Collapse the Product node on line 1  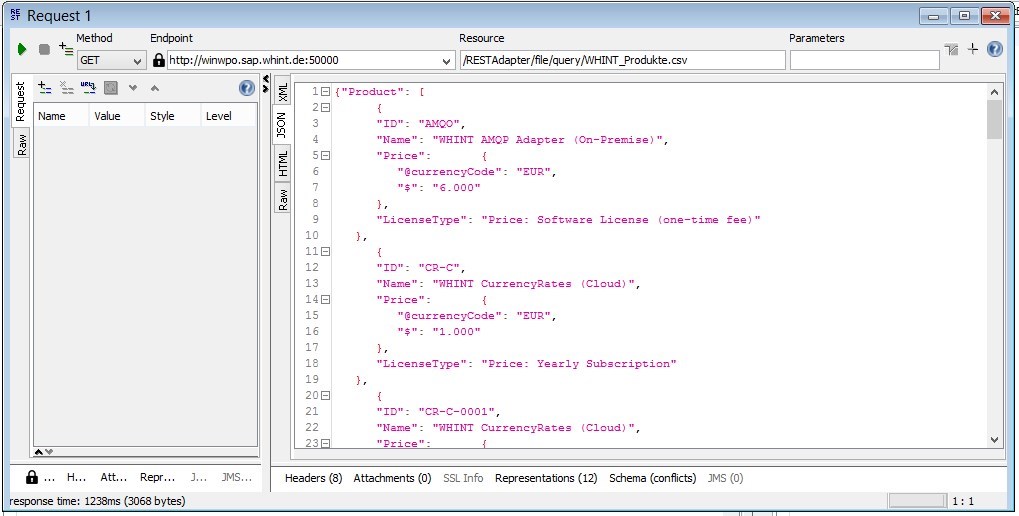coord(326,91)
